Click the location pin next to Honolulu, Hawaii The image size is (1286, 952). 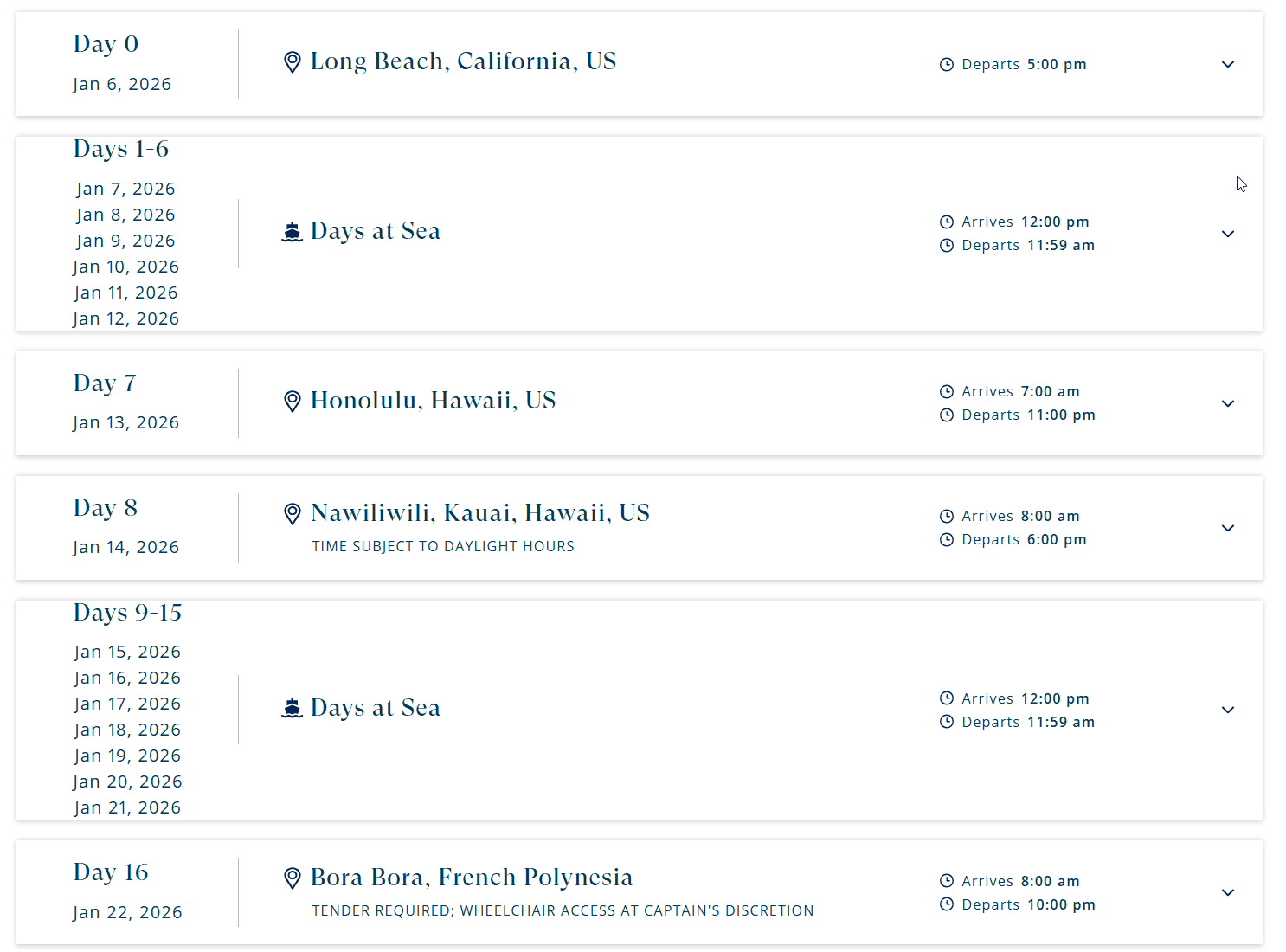pyautogui.click(x=293, y=402)
